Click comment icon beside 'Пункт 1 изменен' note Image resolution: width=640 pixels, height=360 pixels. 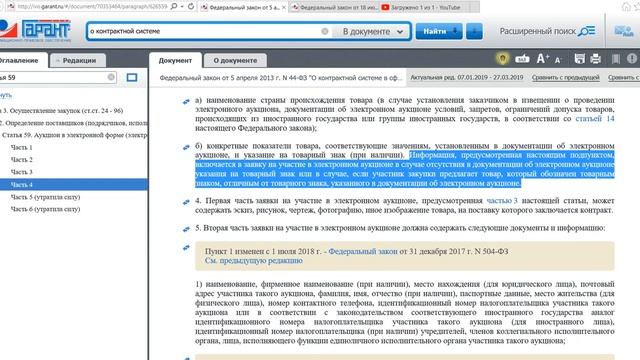(x=186, y=247)
